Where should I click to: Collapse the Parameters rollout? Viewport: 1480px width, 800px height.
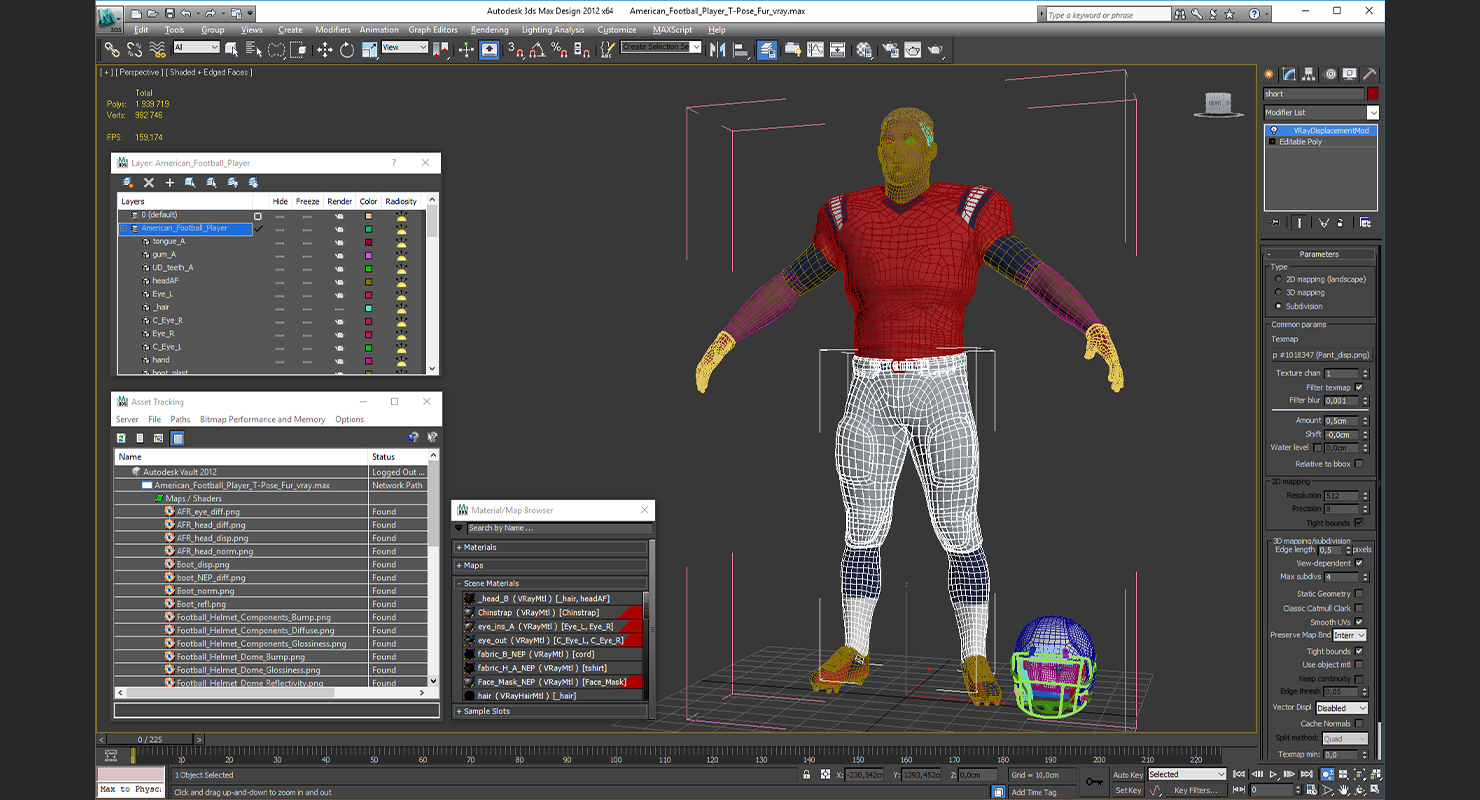1319,254
